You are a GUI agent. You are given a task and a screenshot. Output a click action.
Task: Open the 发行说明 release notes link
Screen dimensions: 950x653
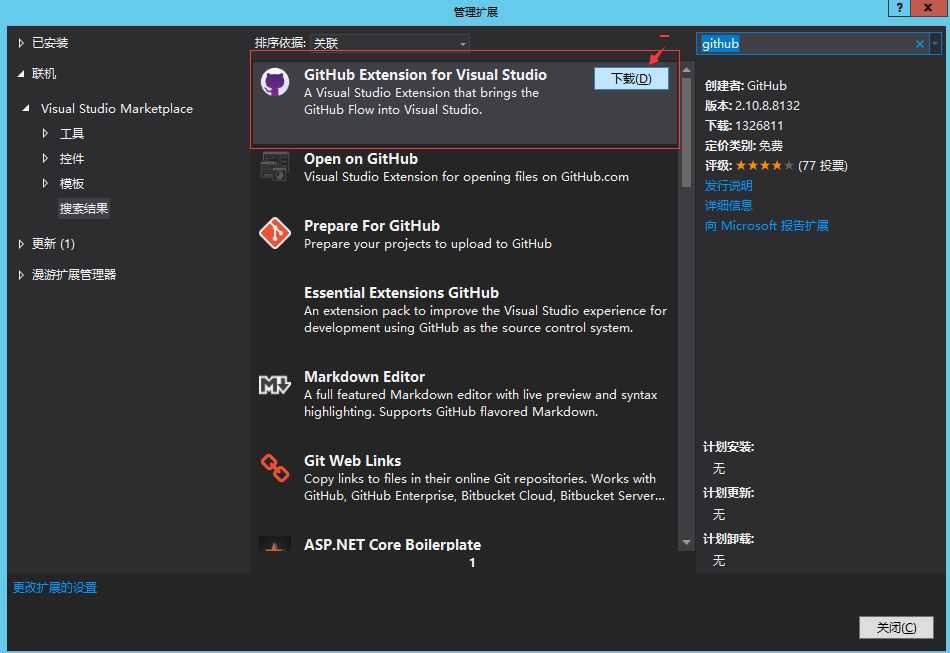[x=728, y=185]
